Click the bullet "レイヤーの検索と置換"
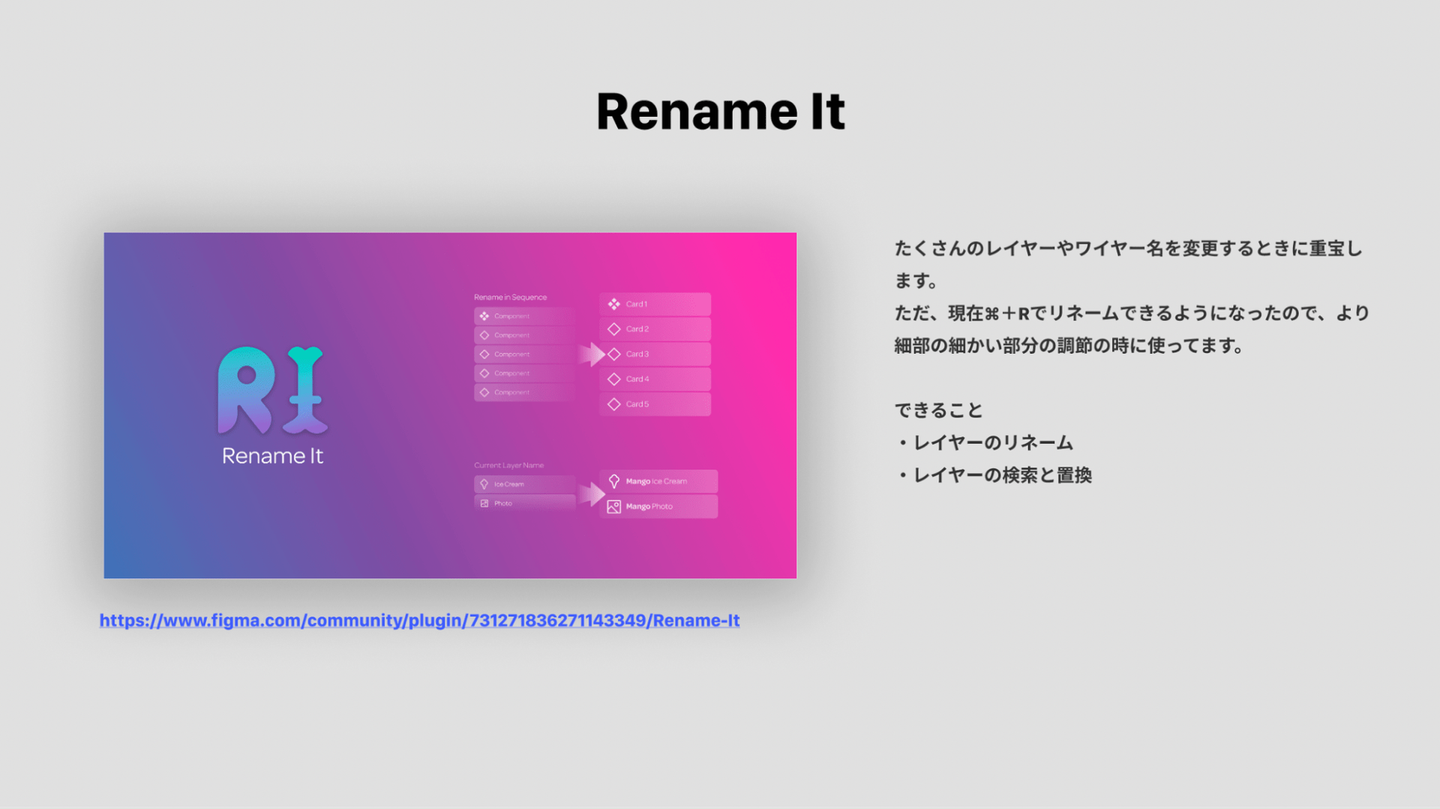This screenshot has width=1440, height=809. coord(993,475)
